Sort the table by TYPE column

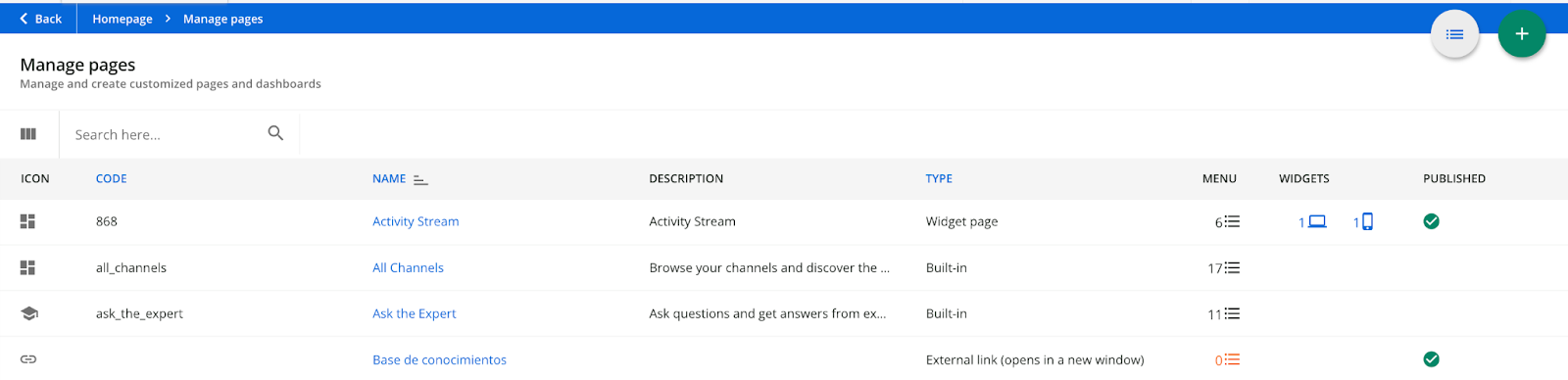[x=939, y=179]
